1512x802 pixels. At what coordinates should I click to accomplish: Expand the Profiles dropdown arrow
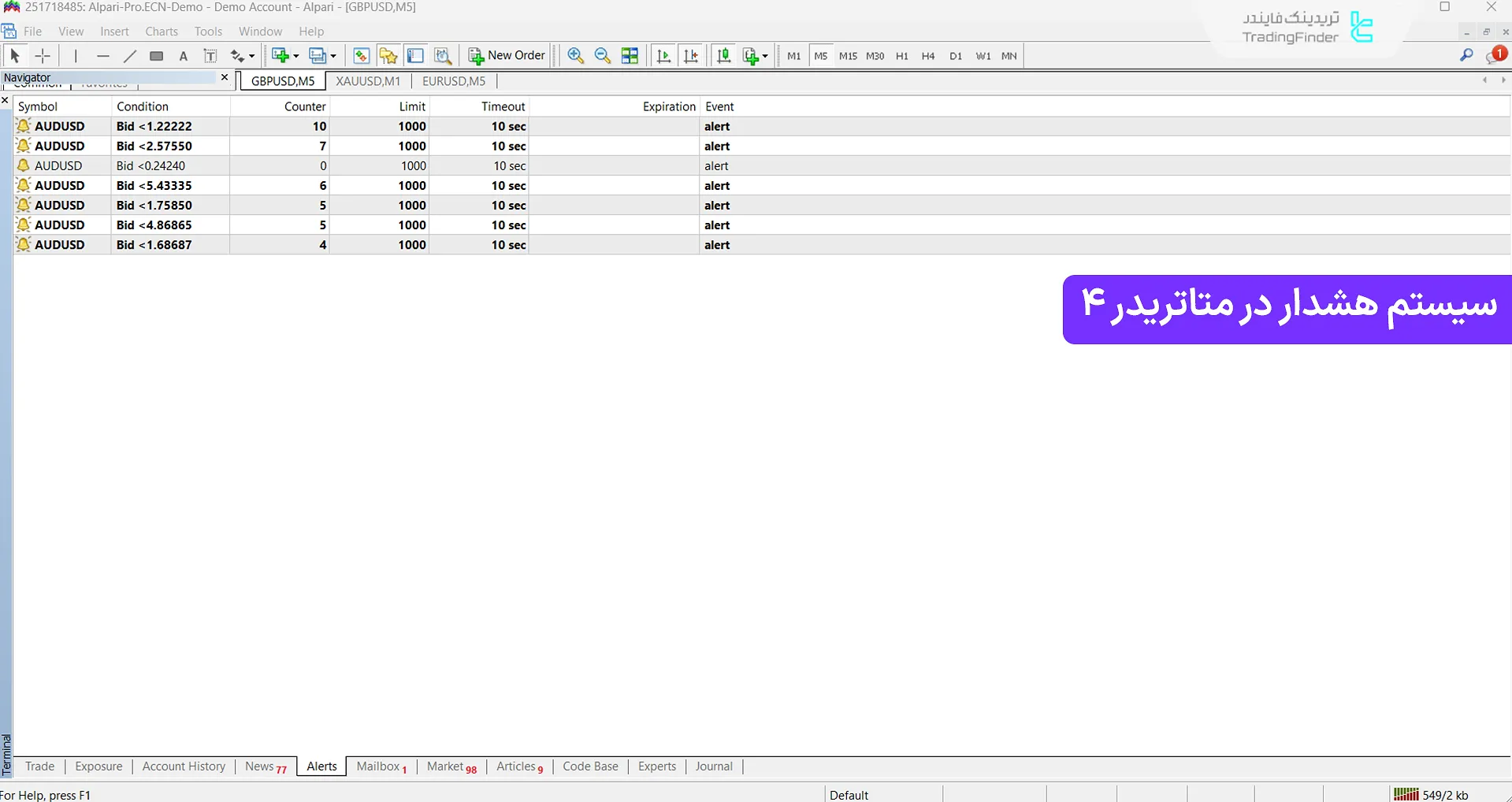coord(333,56)
